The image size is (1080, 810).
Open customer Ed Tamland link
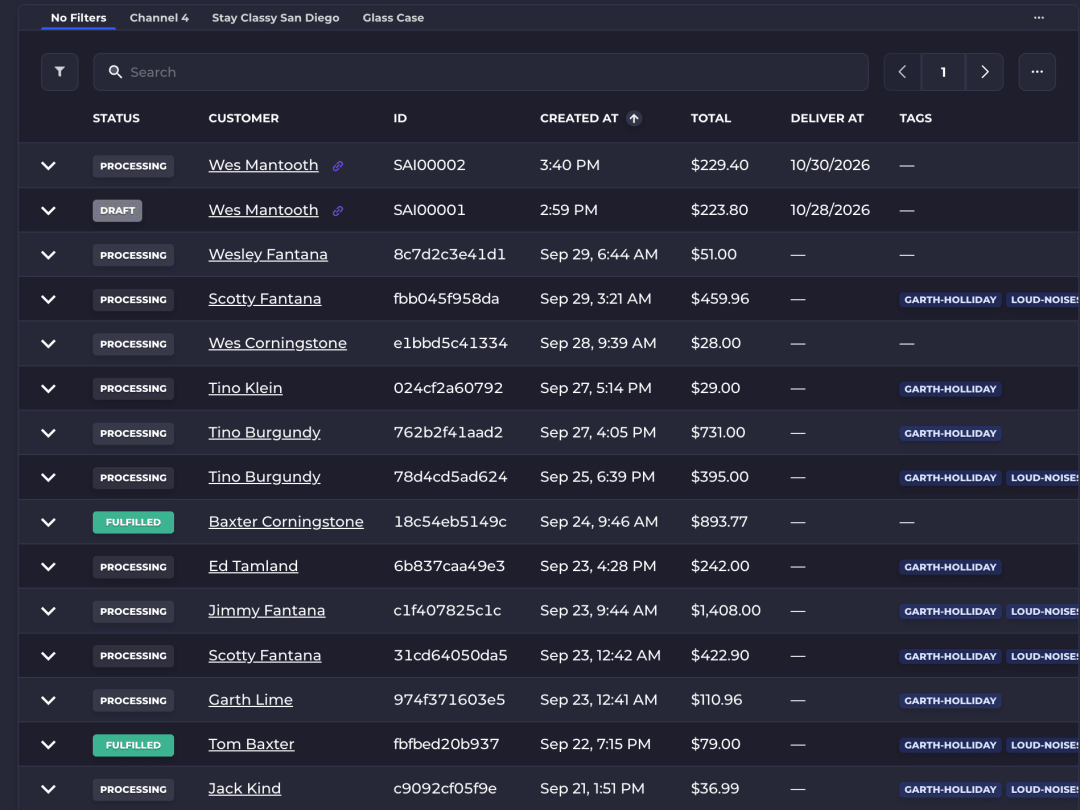click(x=253, y=566)
